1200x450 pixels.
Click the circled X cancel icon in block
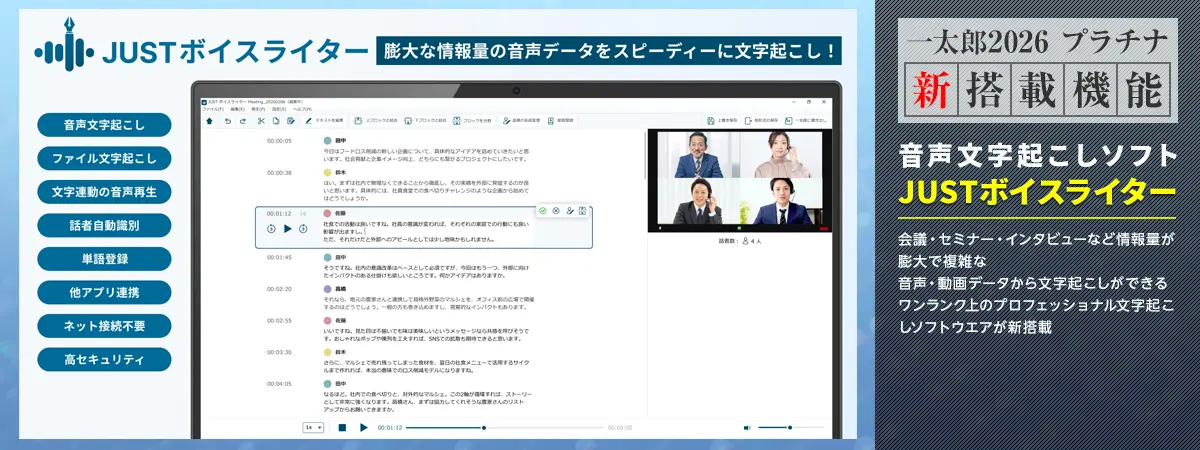[x=556, y=211]
